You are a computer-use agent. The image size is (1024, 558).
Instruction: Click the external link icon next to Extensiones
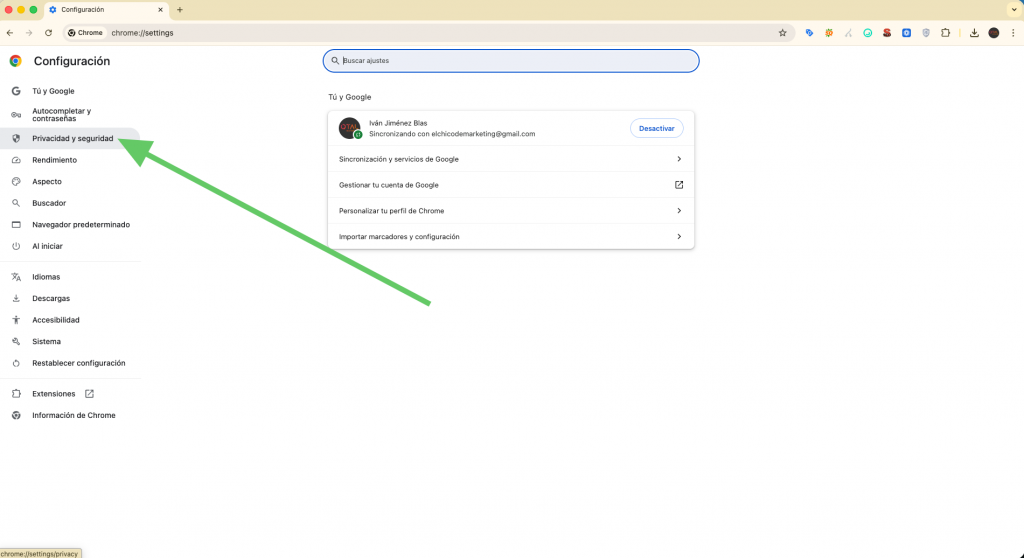click(89, 394)
